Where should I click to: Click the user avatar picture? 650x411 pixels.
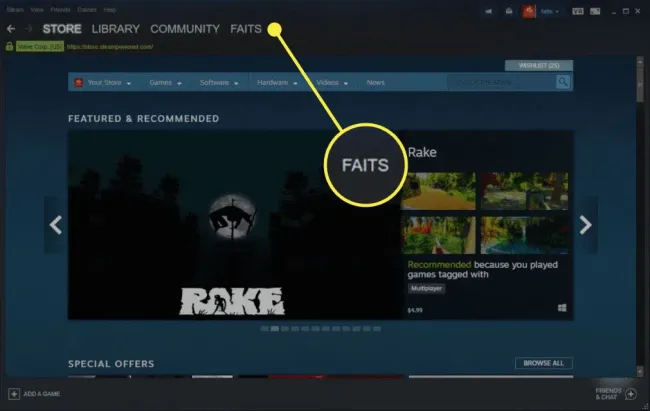tap(529, 11)
